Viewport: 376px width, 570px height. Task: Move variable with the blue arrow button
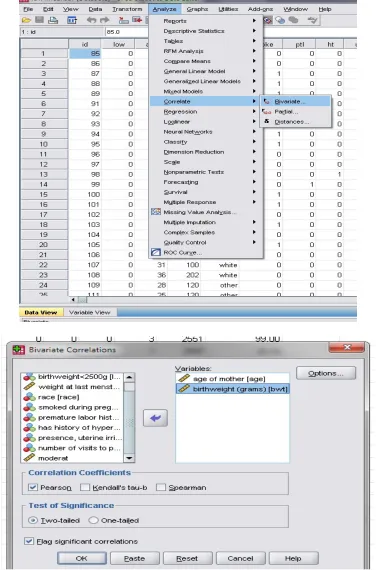point(156,418)
